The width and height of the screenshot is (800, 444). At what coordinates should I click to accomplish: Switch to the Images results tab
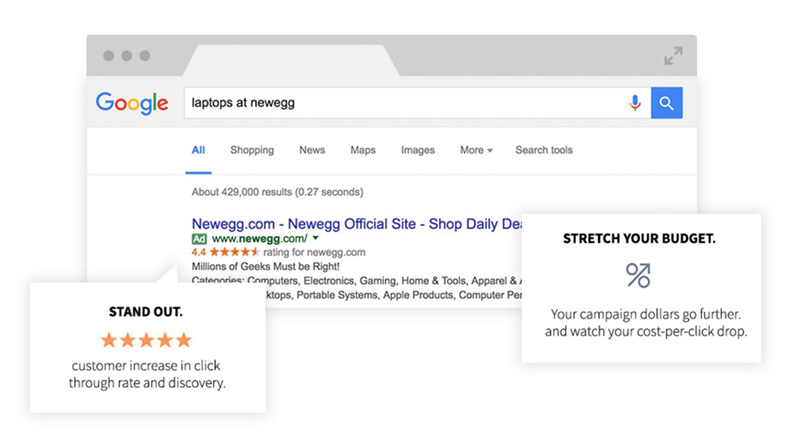tap(418, 150)
